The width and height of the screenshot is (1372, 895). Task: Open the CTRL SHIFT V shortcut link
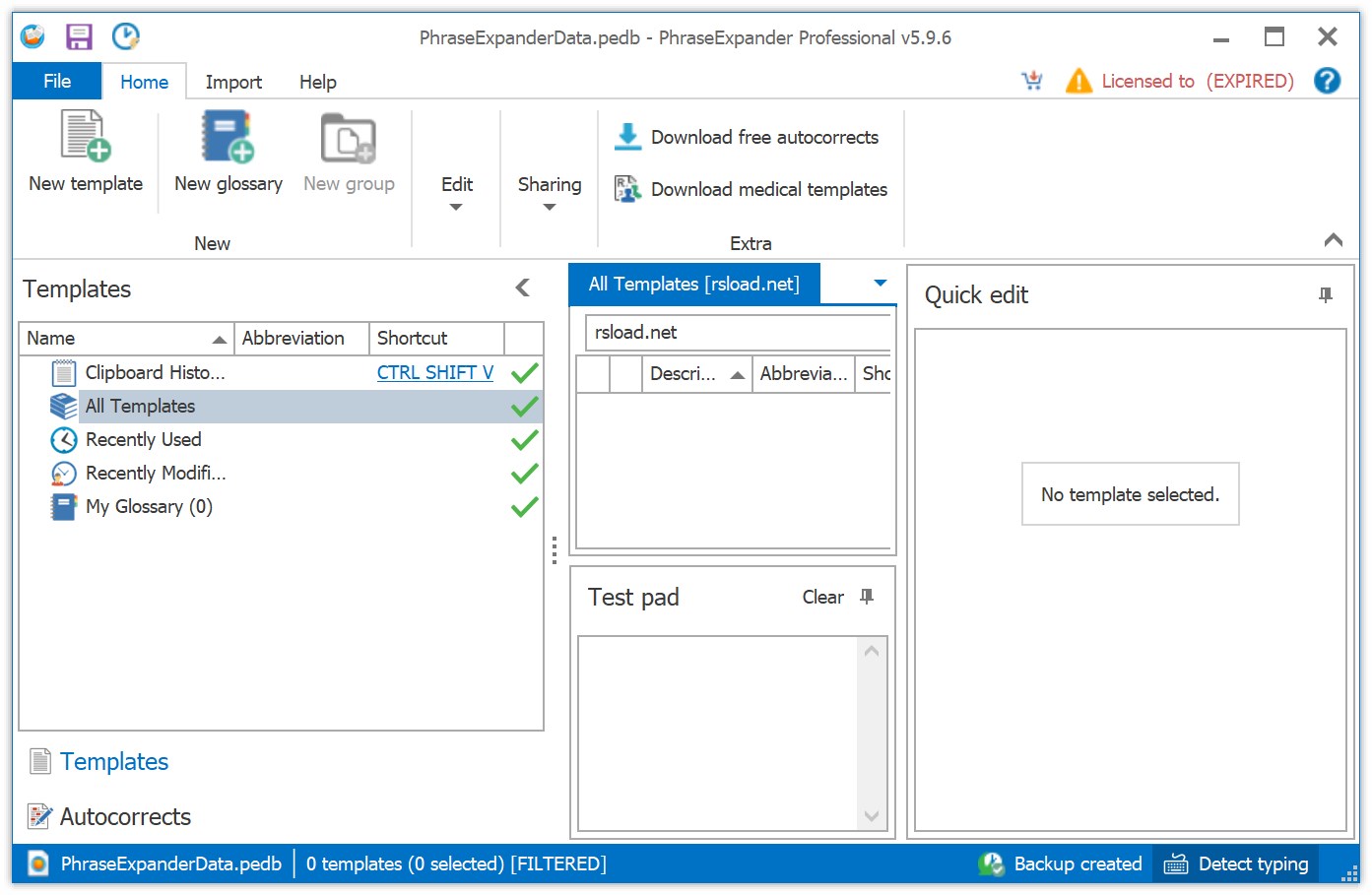tap(434, 372)
